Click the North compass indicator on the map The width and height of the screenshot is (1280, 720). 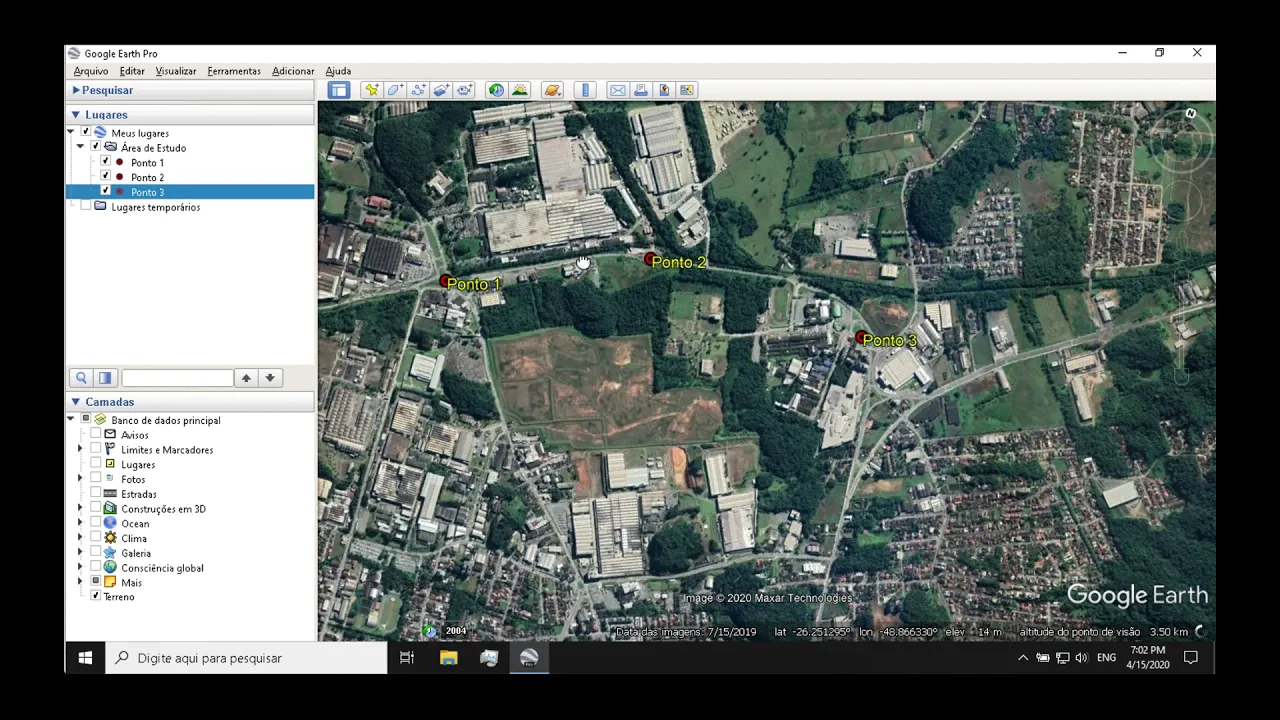pos(1190,114)
